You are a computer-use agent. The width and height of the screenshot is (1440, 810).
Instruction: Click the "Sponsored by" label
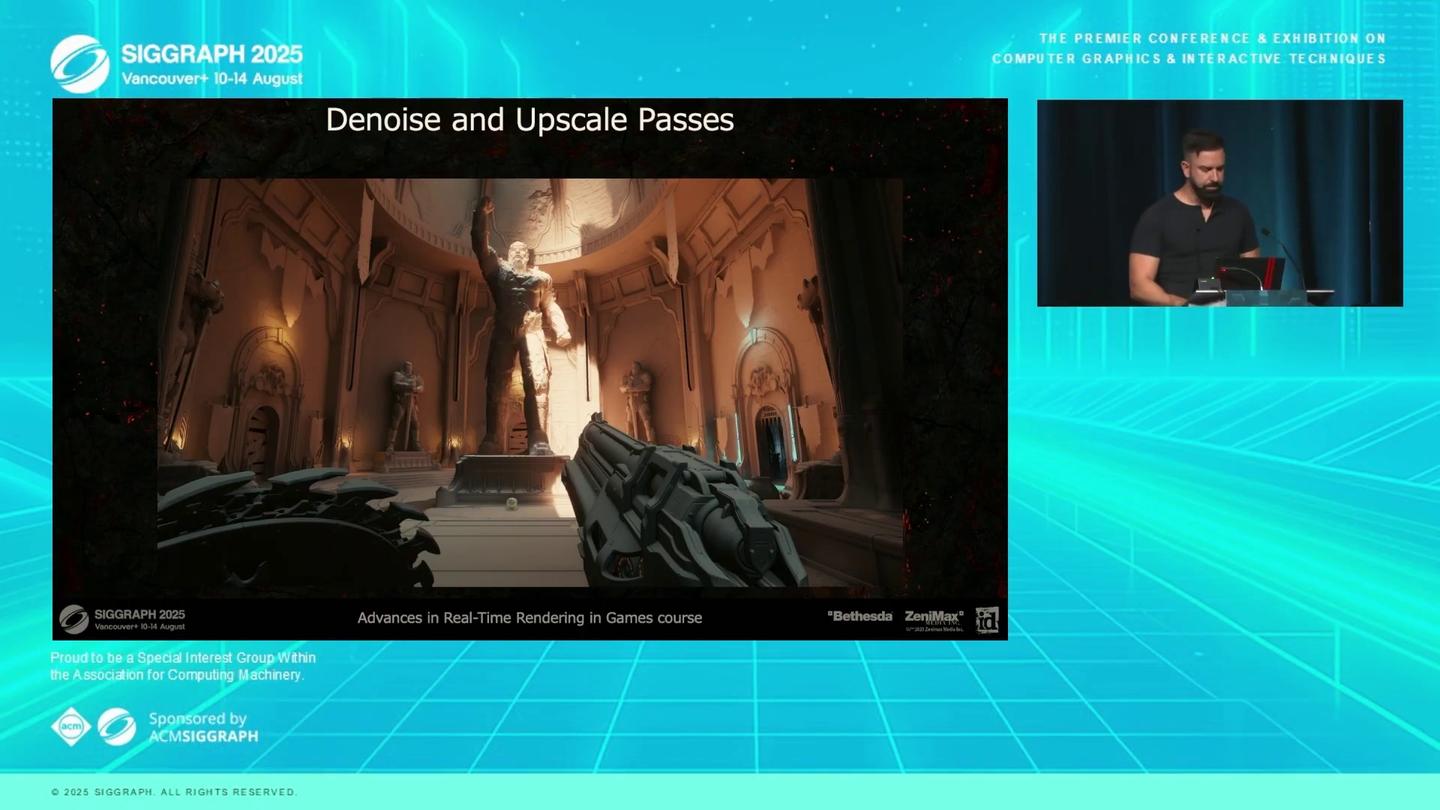click(x=198, y=719)
